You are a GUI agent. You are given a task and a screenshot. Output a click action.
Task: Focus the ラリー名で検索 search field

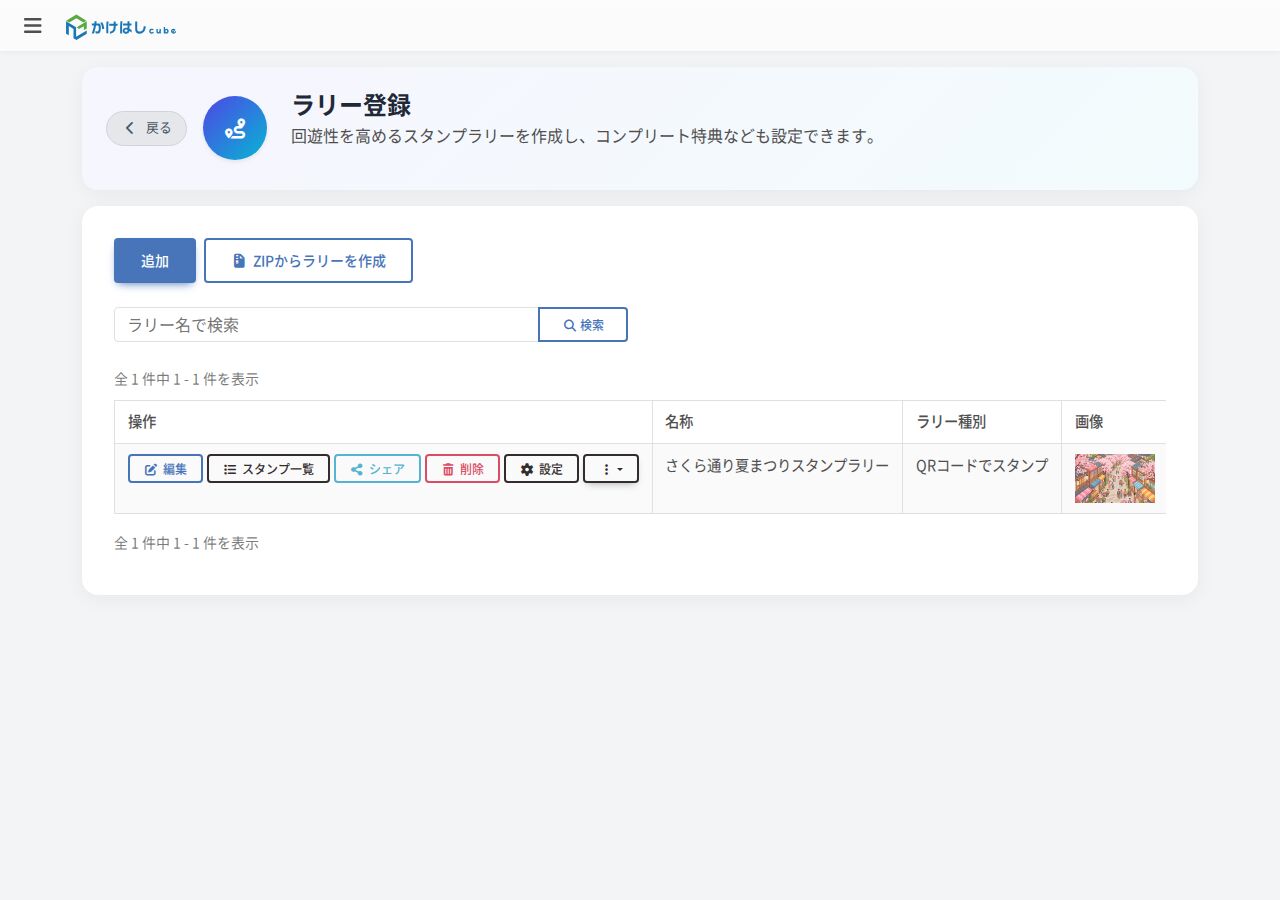[326, 325]
